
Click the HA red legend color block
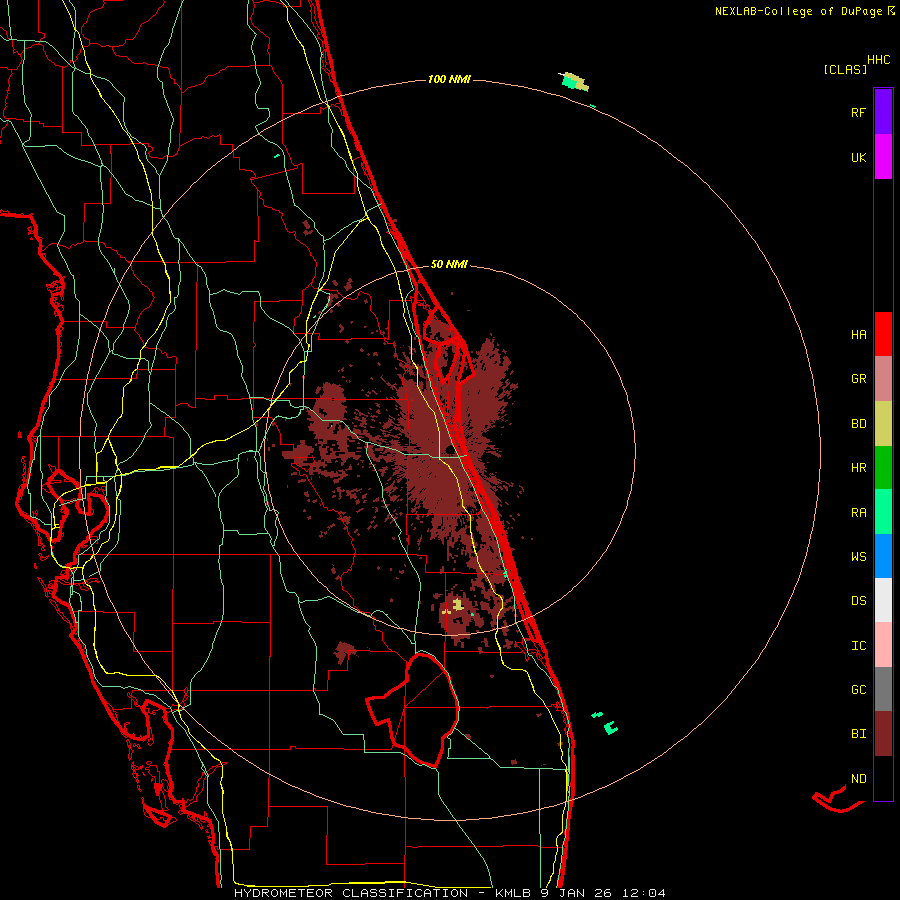pos(883,334)
